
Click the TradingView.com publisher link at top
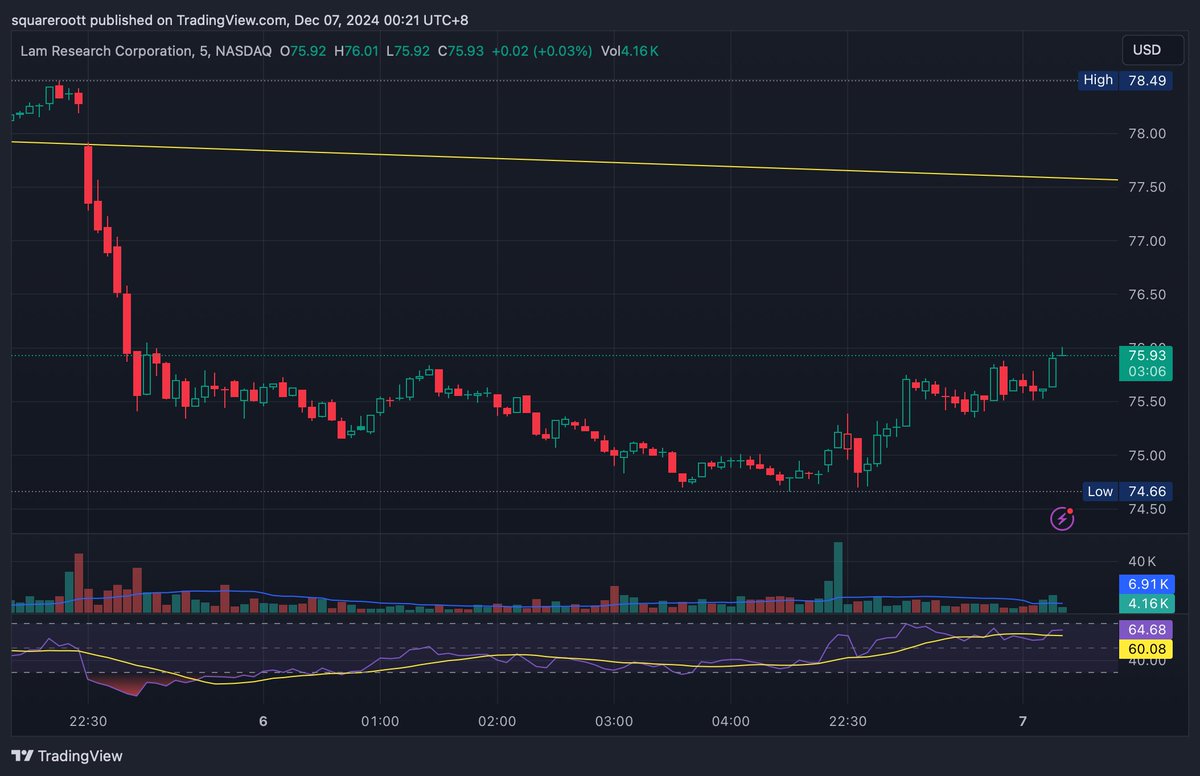tap(232, 19)
